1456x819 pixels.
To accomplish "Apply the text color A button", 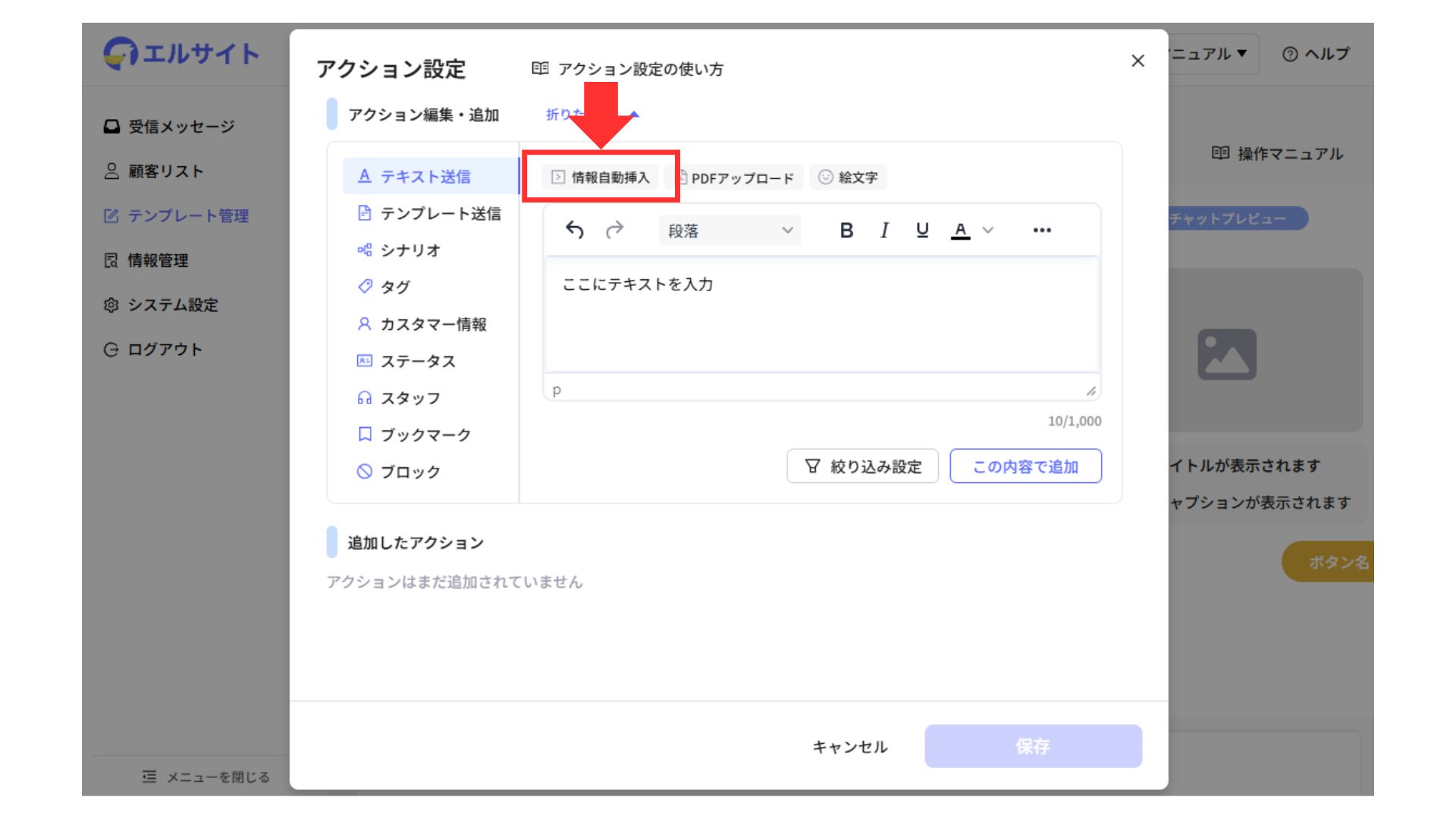I will tap(960, 230).
